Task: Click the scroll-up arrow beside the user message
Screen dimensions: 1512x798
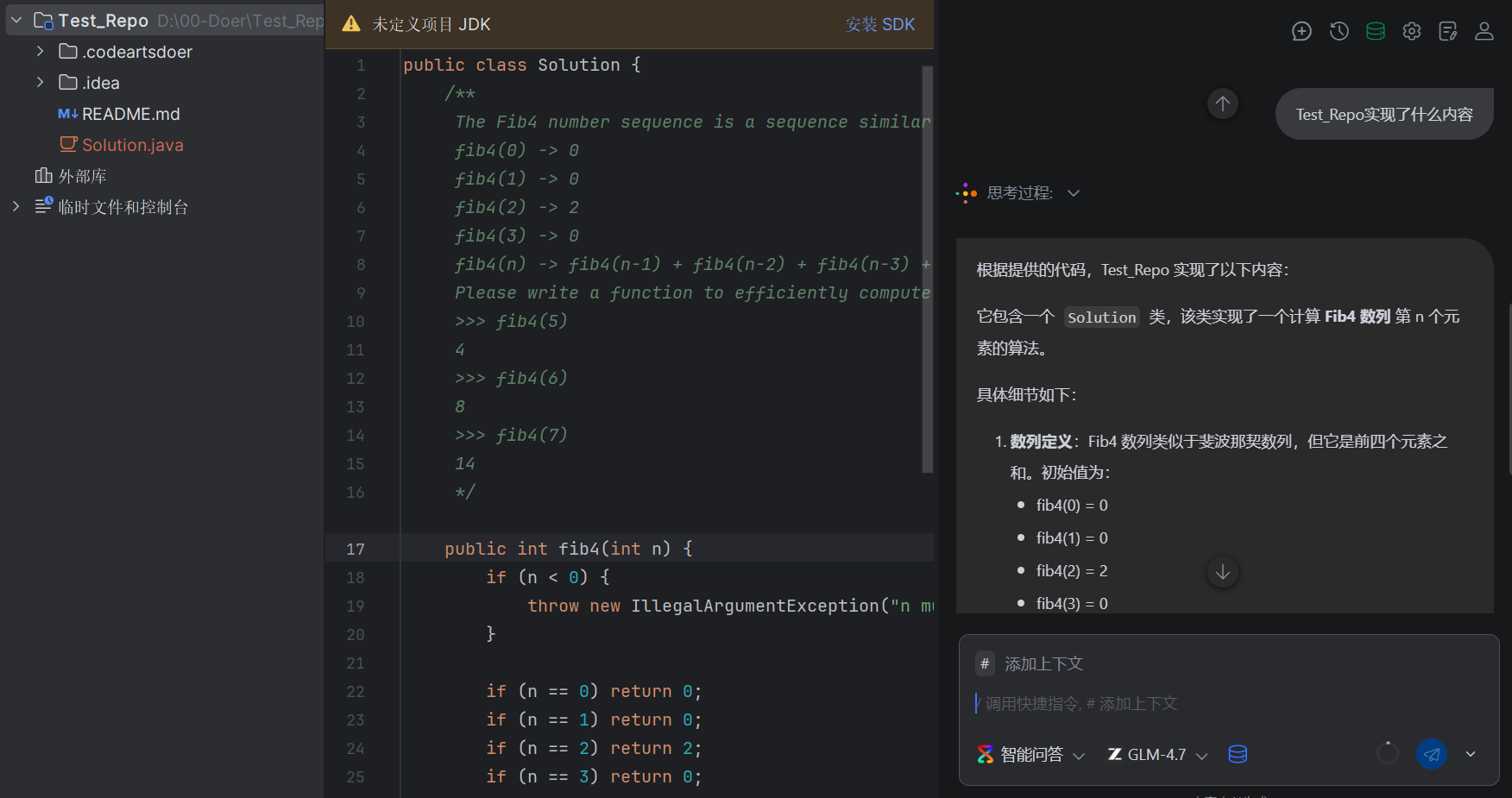Action: [x=1222, y=104]
